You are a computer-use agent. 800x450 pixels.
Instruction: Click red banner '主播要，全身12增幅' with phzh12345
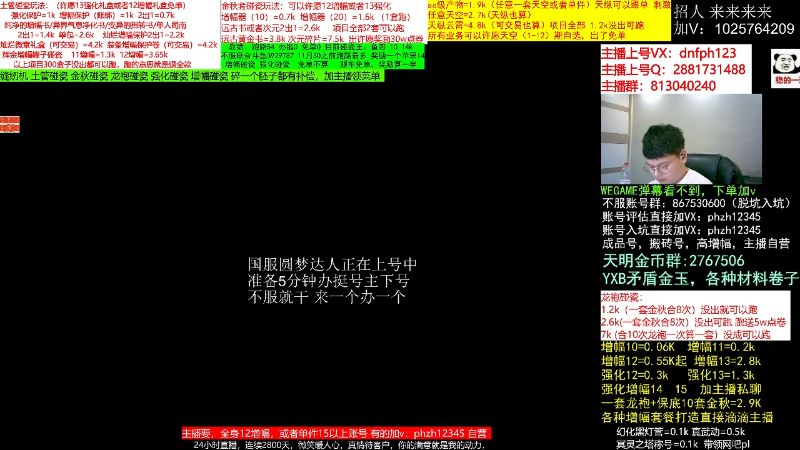coord(336,433)
